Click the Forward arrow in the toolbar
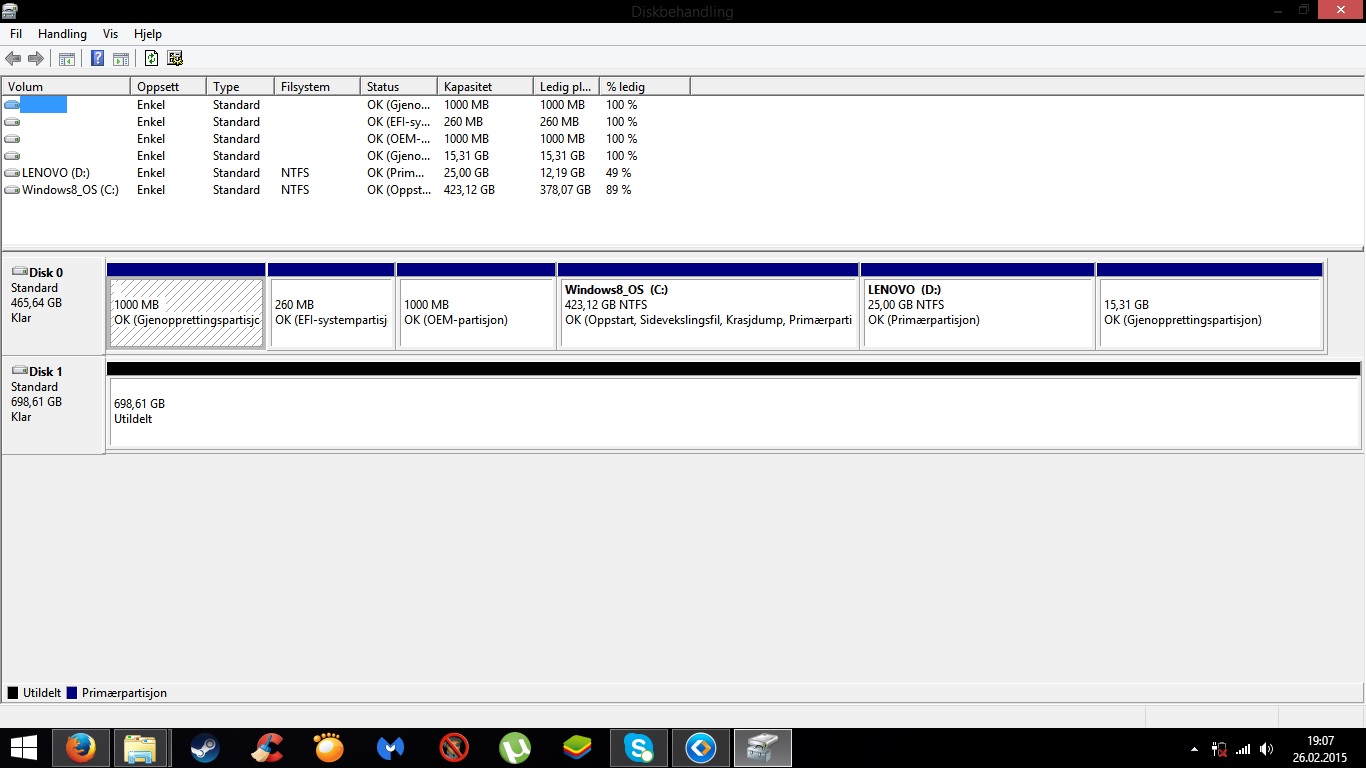Viewport: 1366px width, 768px height. [36, 59]
